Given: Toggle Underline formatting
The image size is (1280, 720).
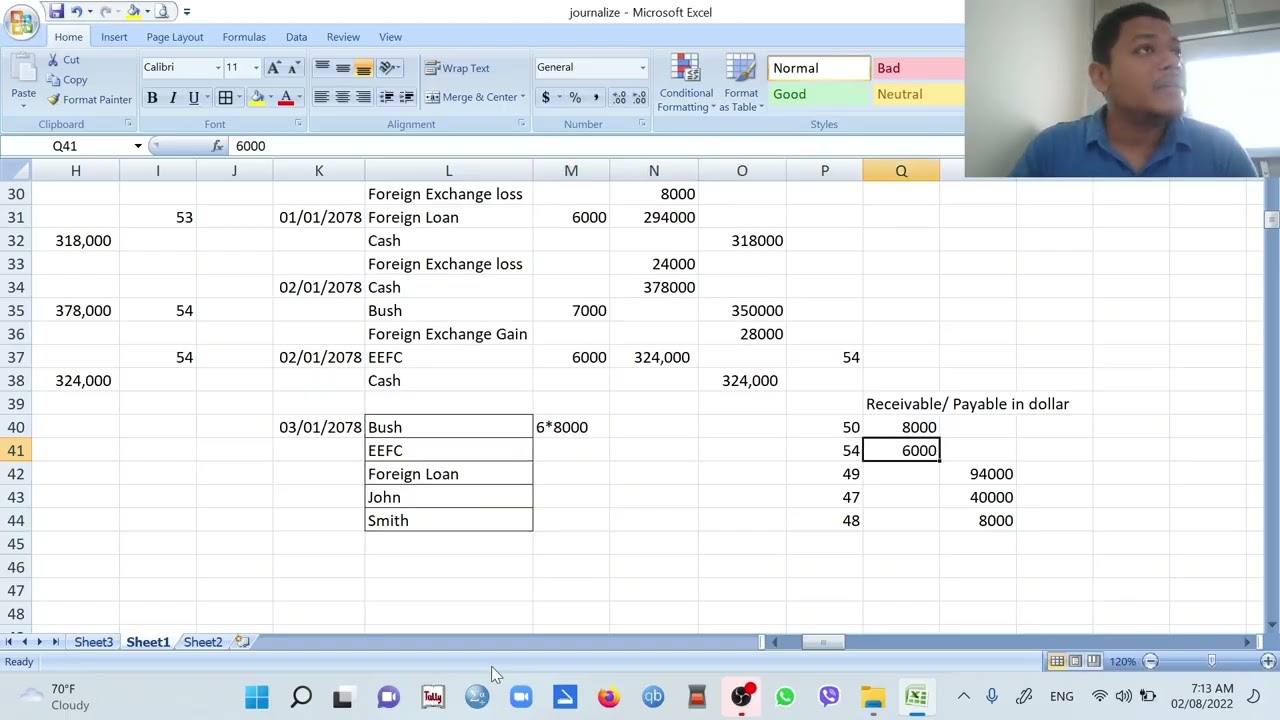Looking at the screenshot, I should (x=193, y=98).
